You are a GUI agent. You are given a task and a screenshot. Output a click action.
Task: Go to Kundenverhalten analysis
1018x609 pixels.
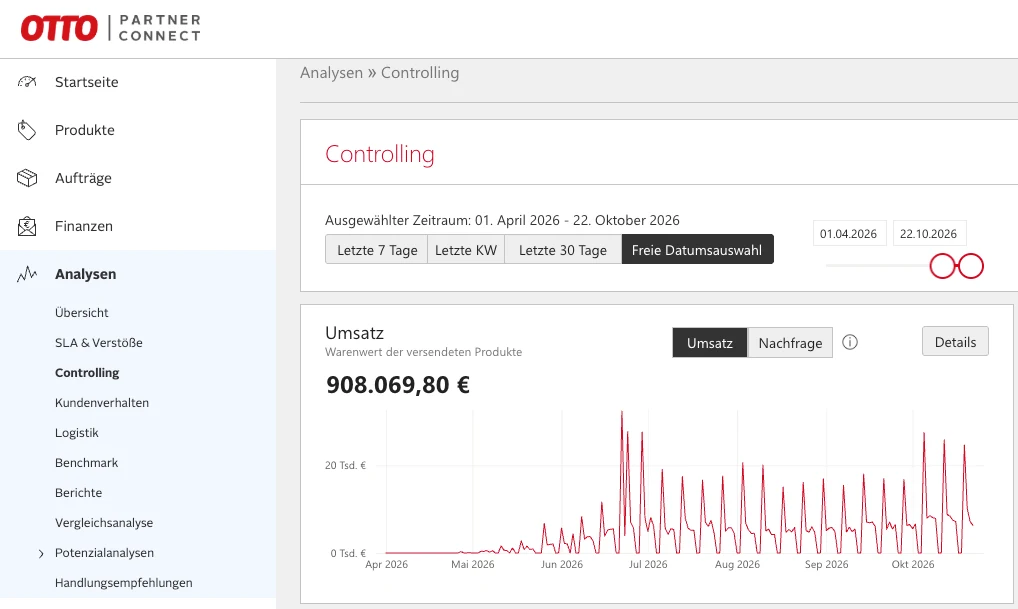click(102, 403)
